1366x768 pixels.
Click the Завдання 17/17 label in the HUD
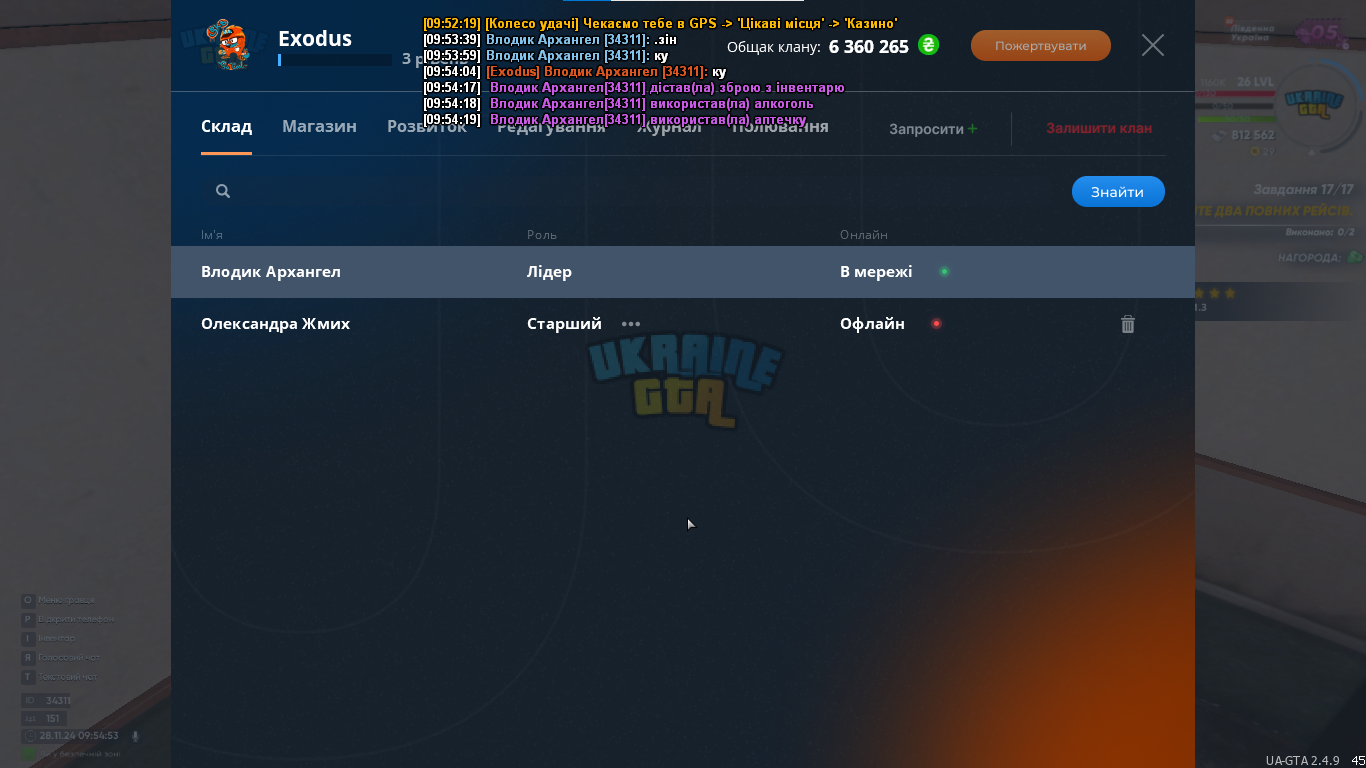tap(1303, 189)
